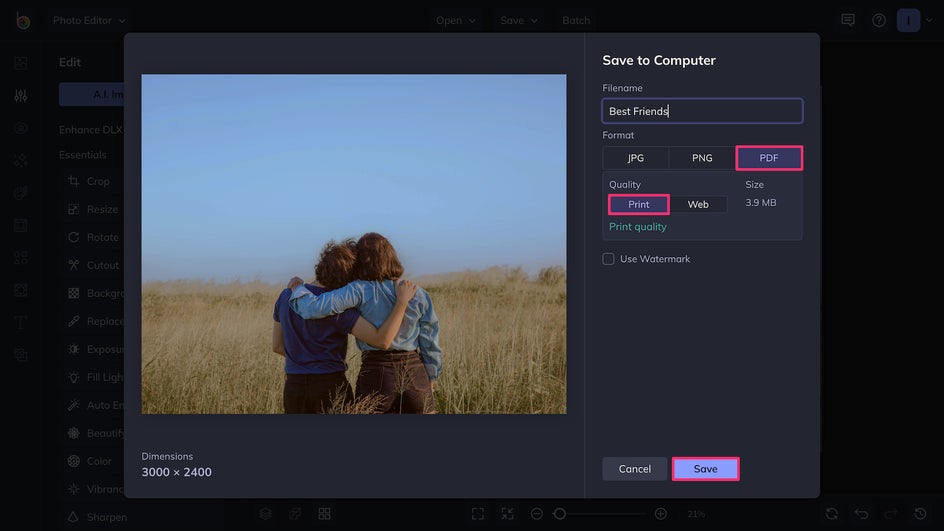944x531 pixels.
Task: Open the Batch menu item
Action: [576, 20]
